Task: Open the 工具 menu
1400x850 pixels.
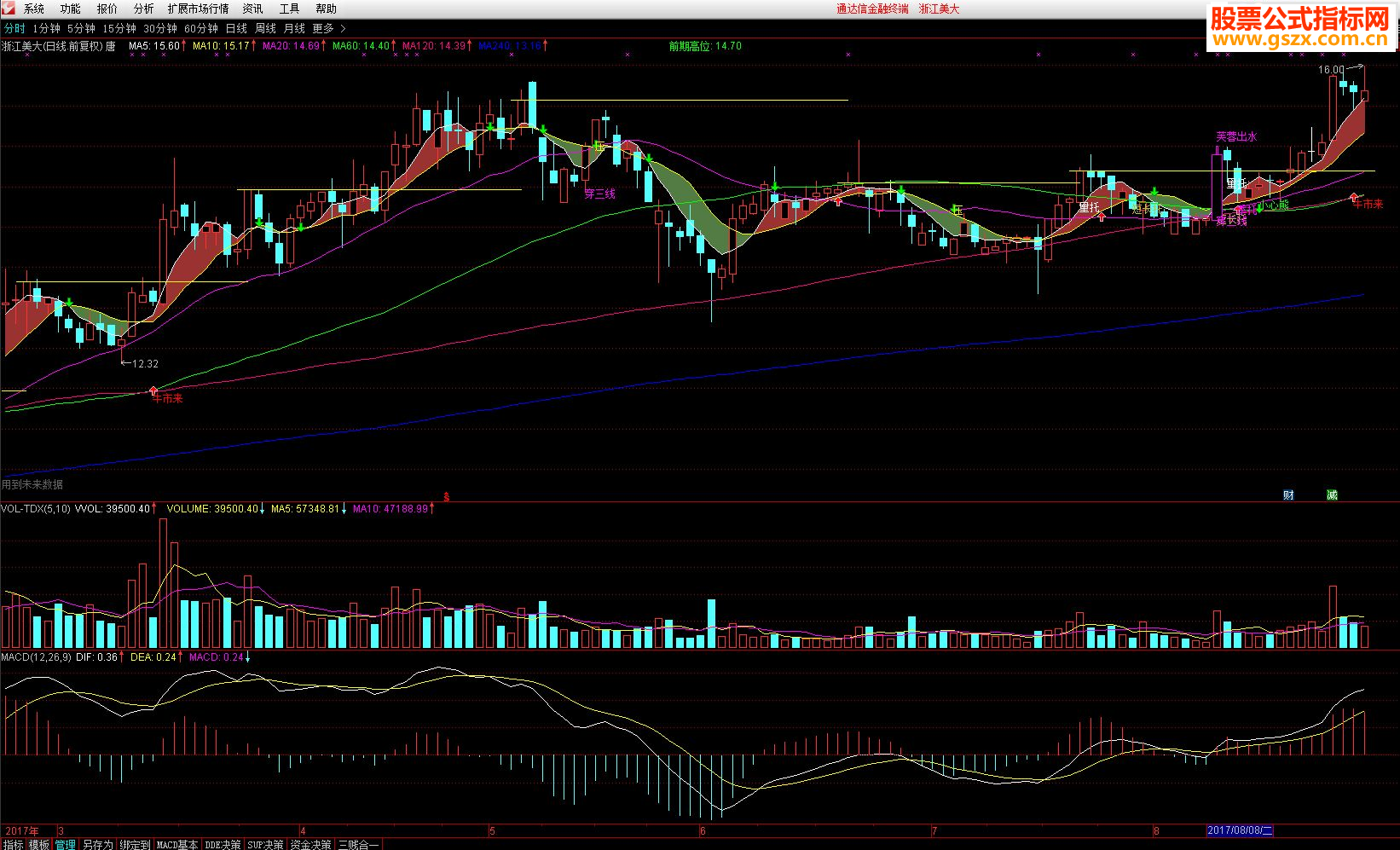Action: point(289,9)
